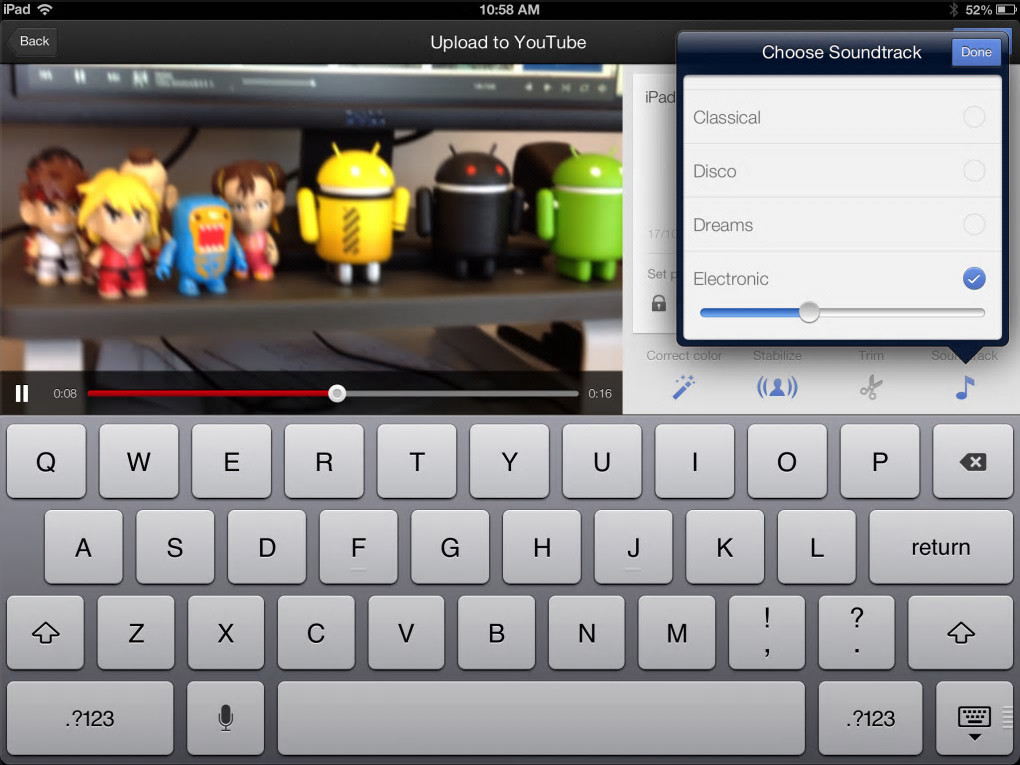
Task: Pause the video with the pause button
Action: [x=21, y=394]
